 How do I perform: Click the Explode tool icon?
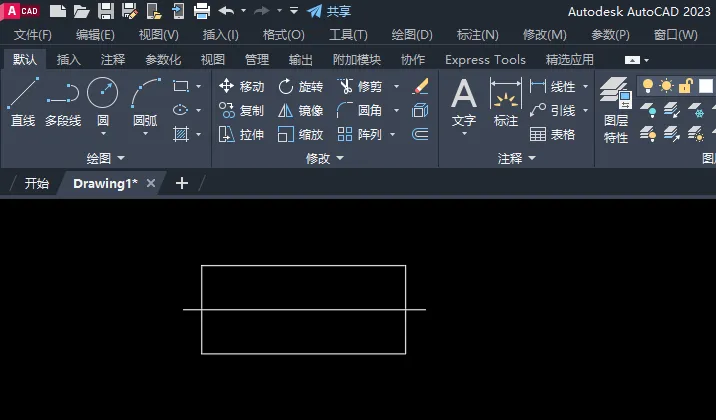420,110
